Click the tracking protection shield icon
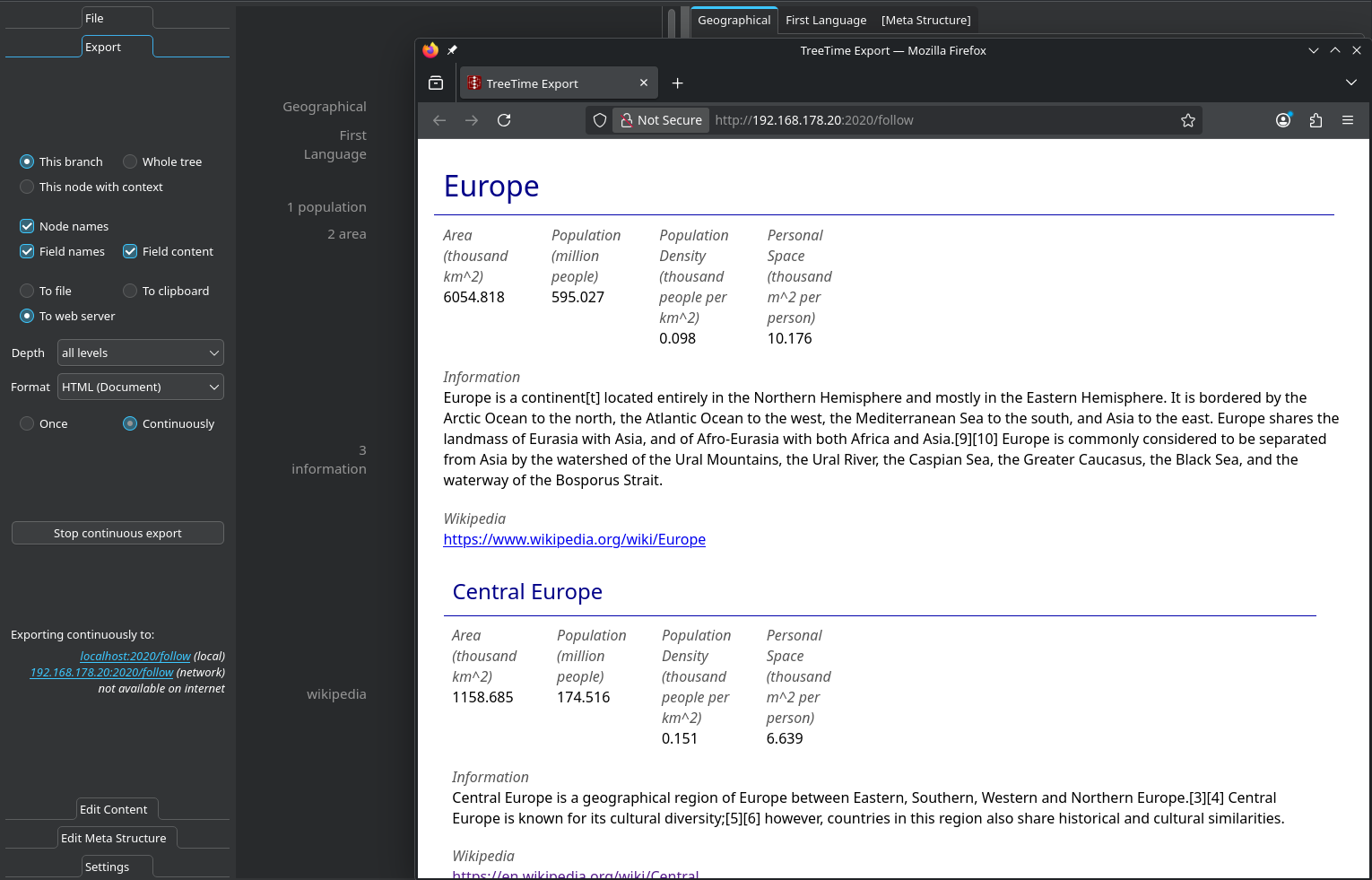 [x=600, y=120]
